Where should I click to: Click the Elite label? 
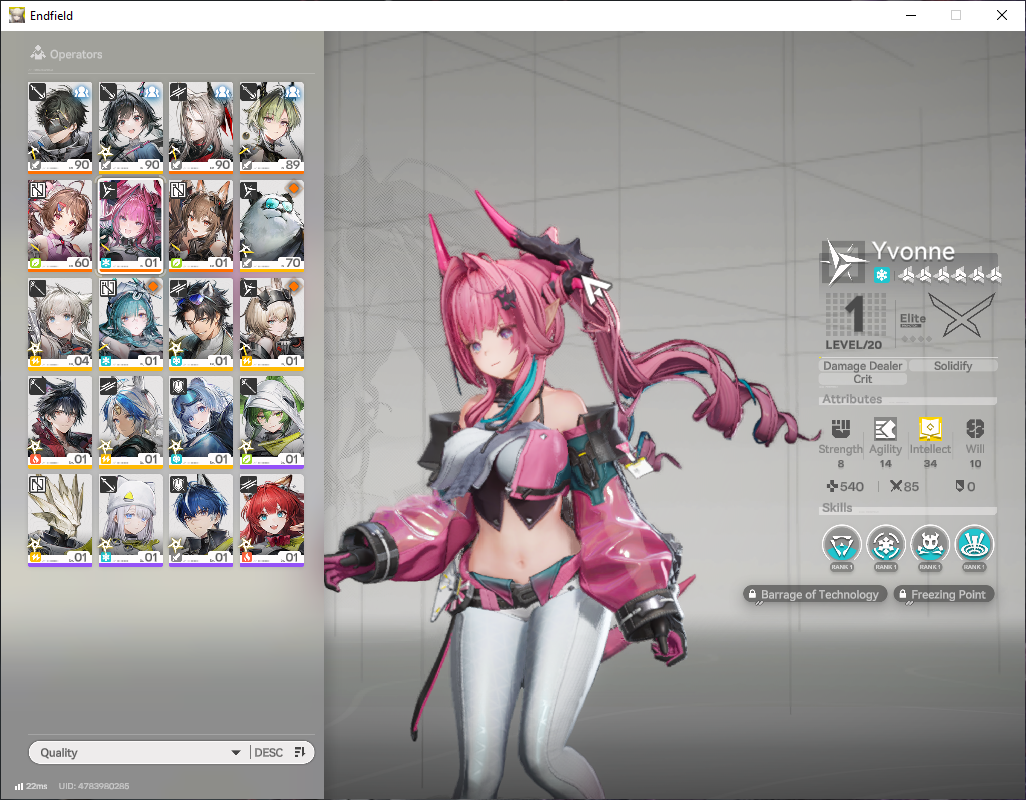tap(912, 318)
